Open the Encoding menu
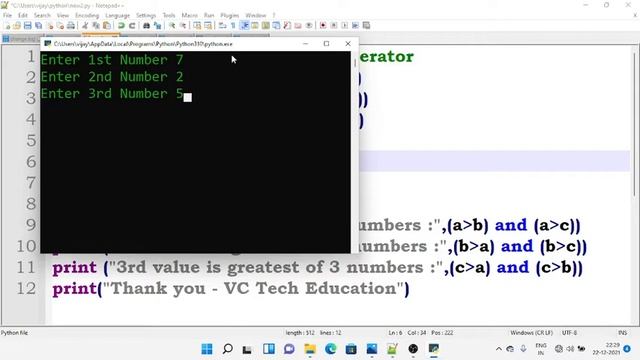This screenshot has width=640, height=360. coord(87,15)
